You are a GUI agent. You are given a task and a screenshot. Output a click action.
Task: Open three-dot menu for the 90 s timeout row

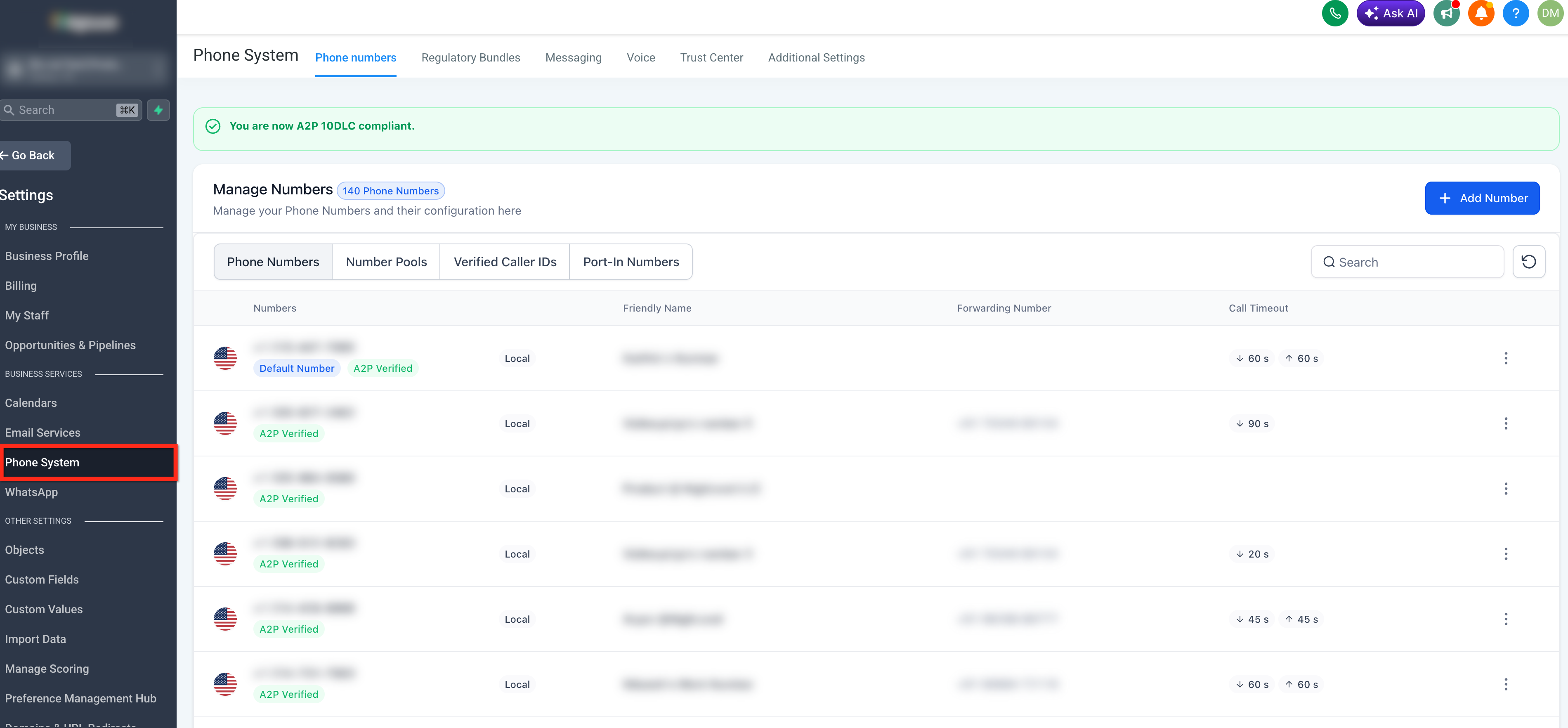1506,424
